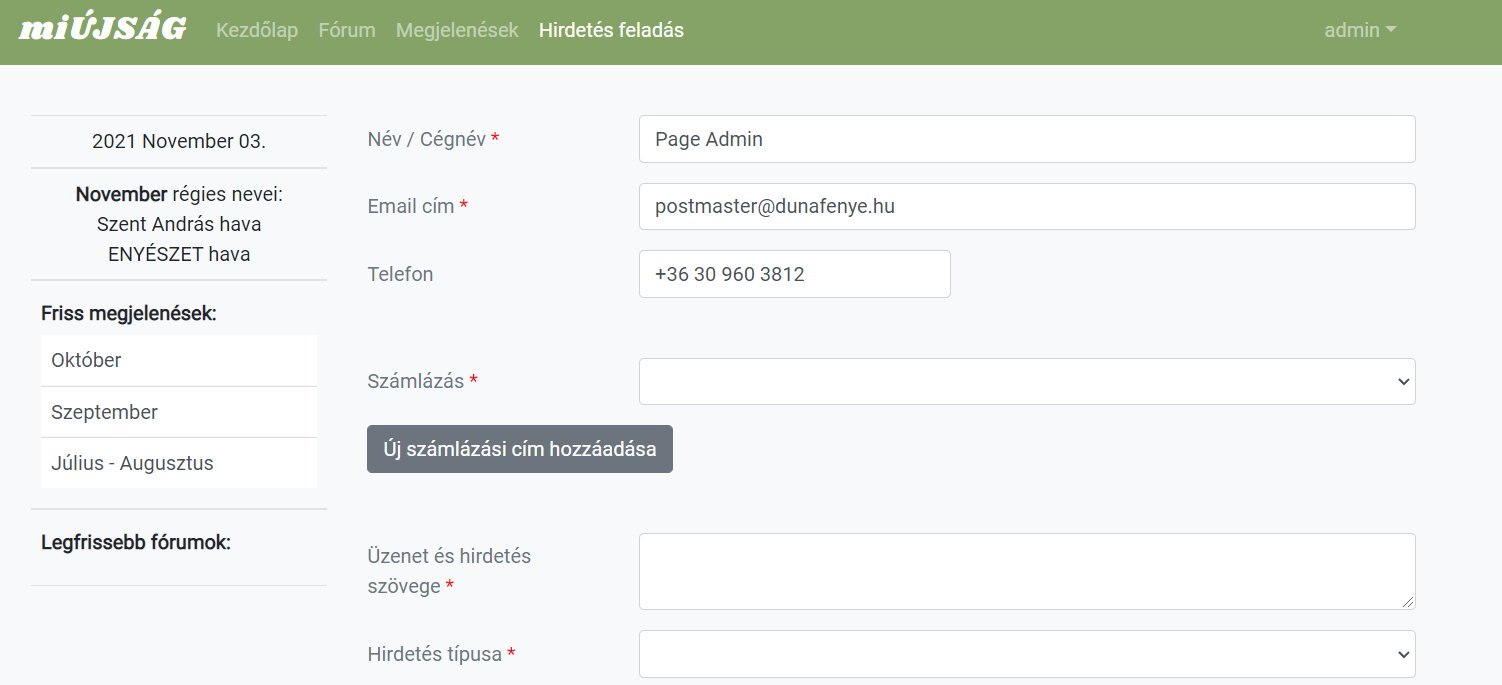The image size is (1502, 685).
Task: Click the 'Név / Cégnév' field label
Action: 433,139
